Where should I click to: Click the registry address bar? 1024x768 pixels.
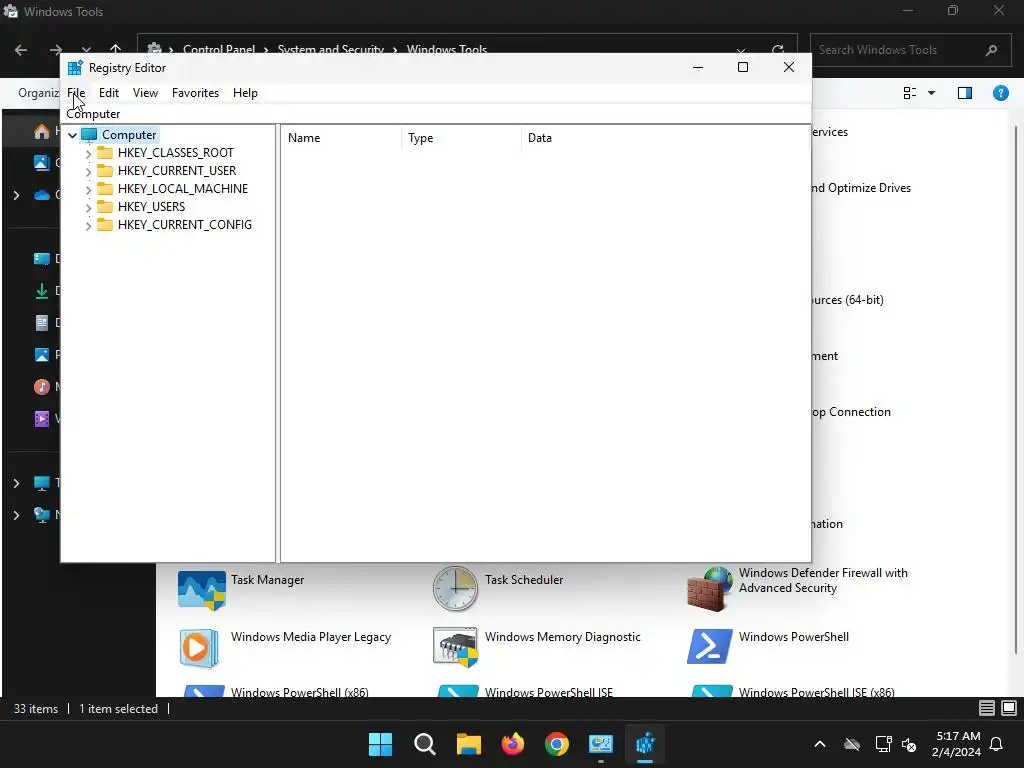coord(436,114)
